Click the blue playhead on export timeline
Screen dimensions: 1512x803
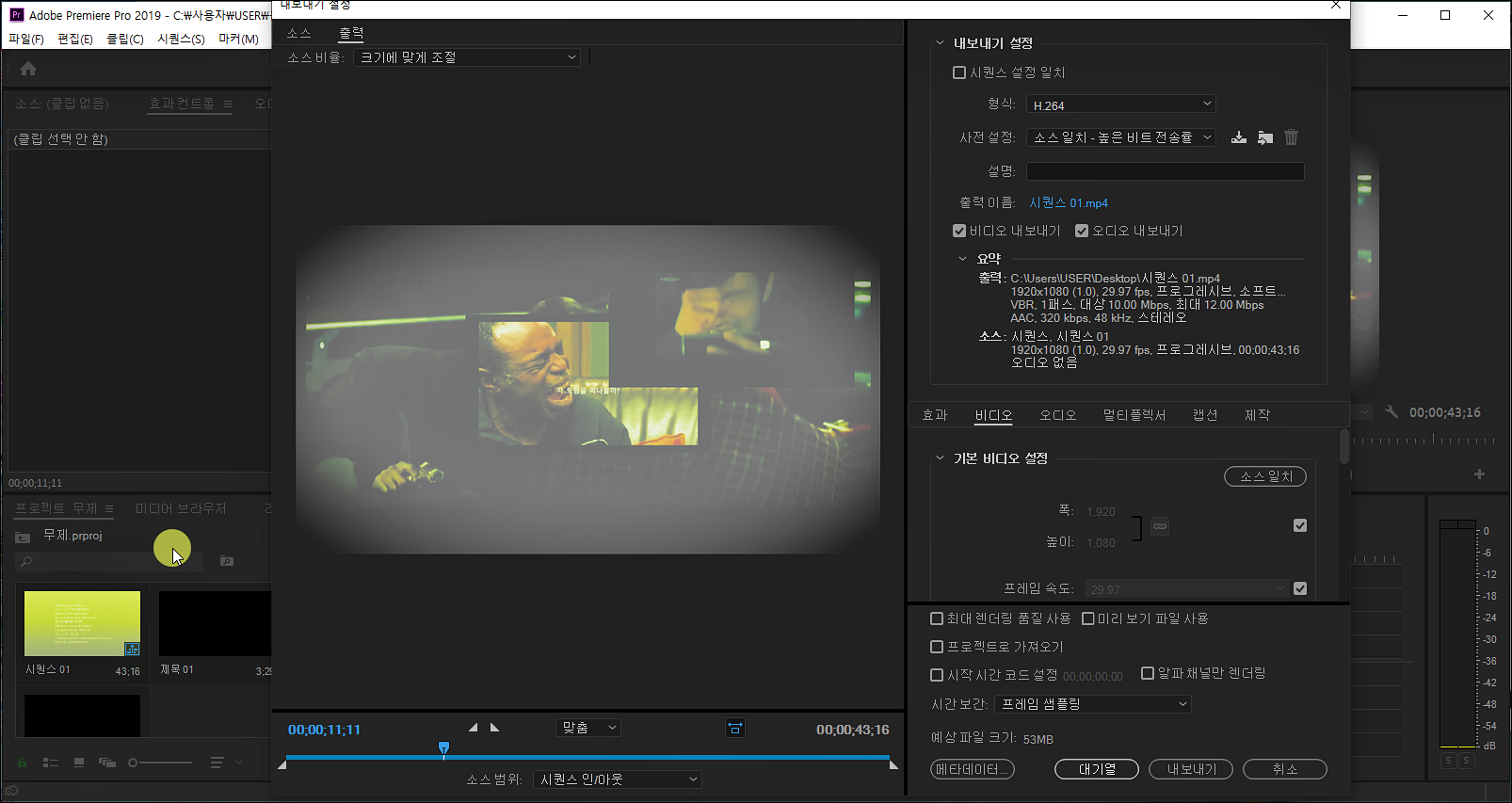[x=444, y=749]
